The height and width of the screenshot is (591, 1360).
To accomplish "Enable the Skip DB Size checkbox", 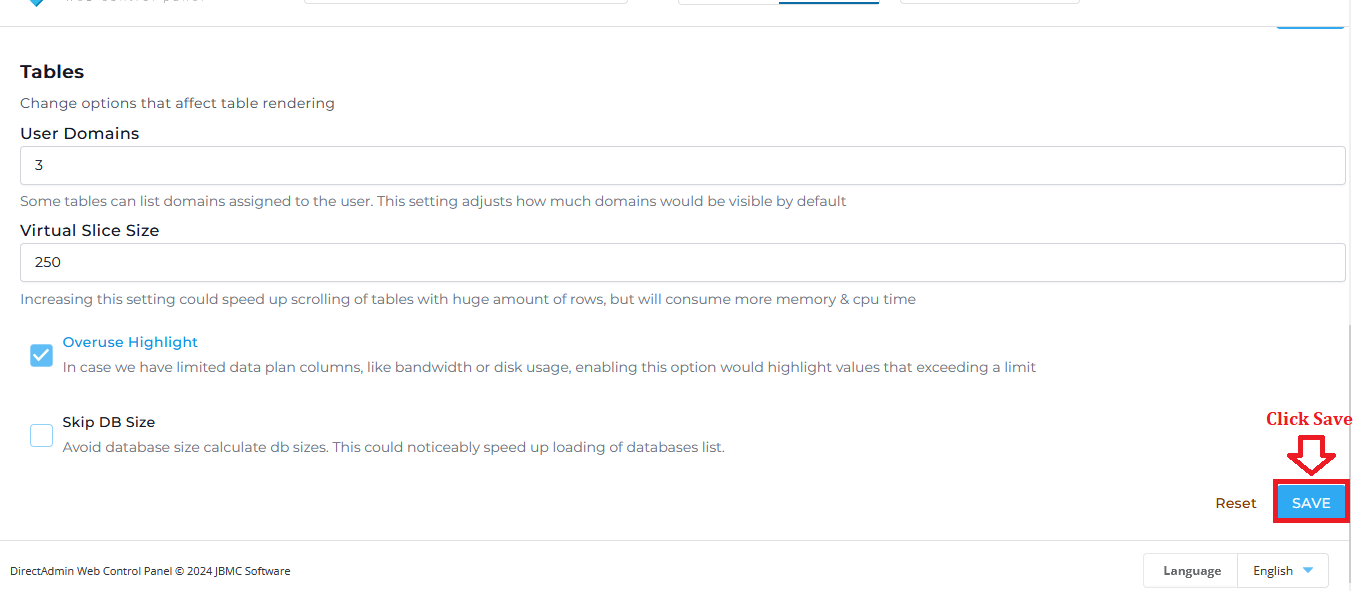I will [x=41, y=435].
